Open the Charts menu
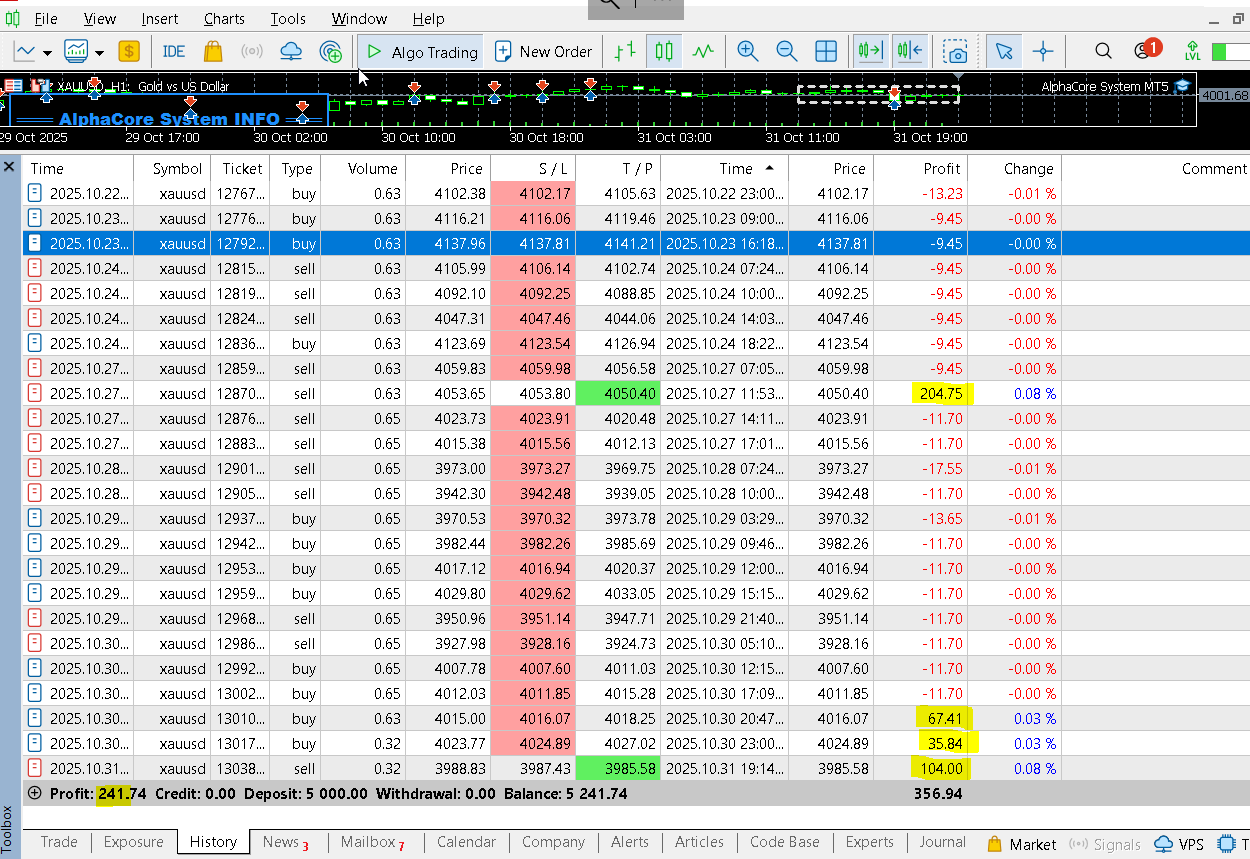This screenshot has height=859, width=1250. tap(224, 19)
